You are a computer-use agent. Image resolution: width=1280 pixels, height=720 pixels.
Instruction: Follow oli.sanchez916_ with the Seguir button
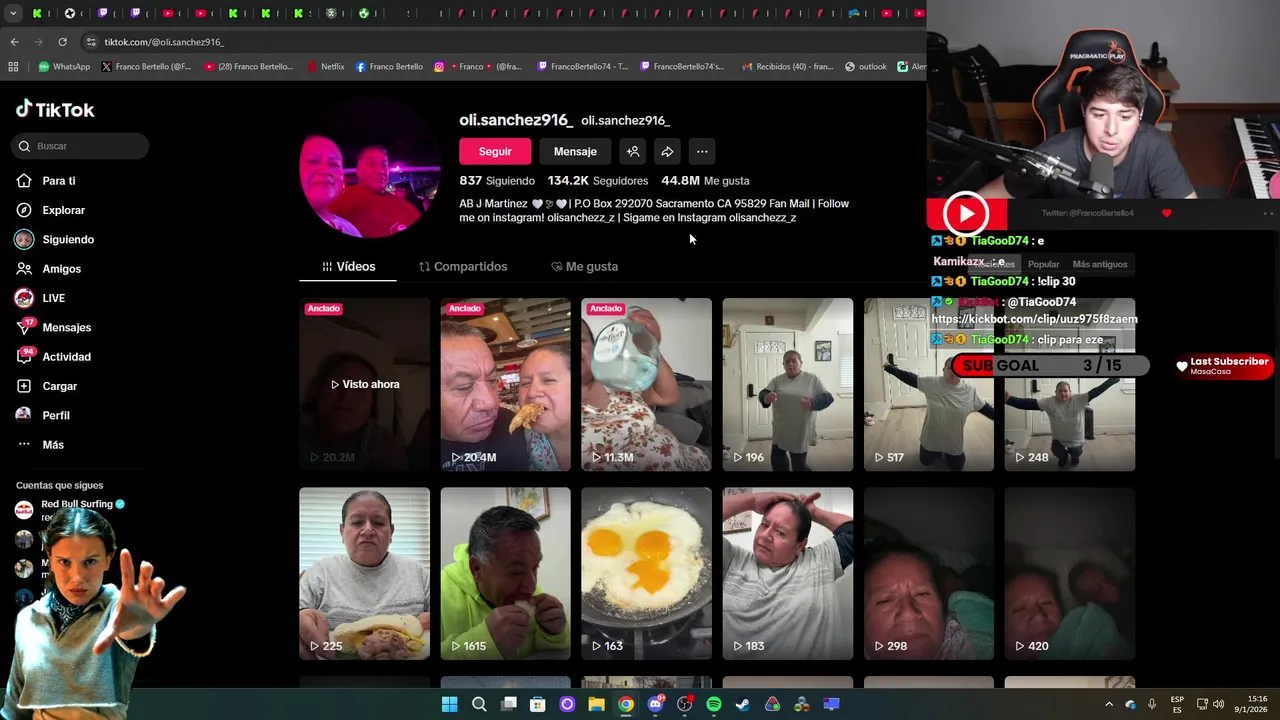[495, 152]
